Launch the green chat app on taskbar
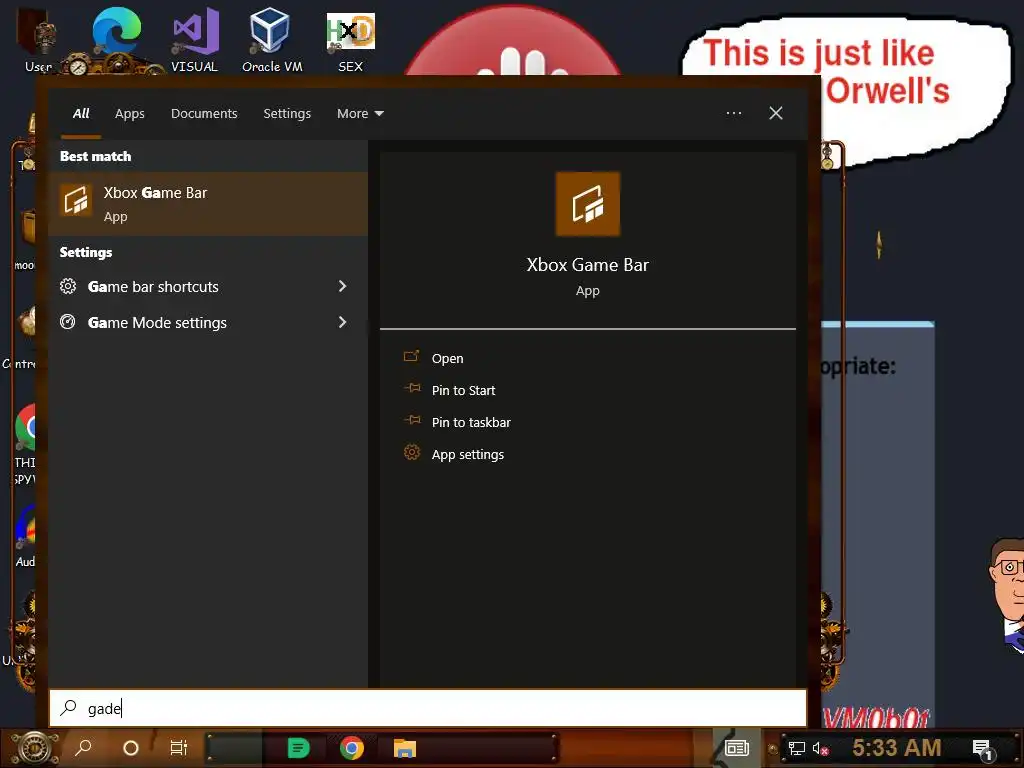Image resolution: width=1024 pixels, height=768 pixels. (298, 748)
